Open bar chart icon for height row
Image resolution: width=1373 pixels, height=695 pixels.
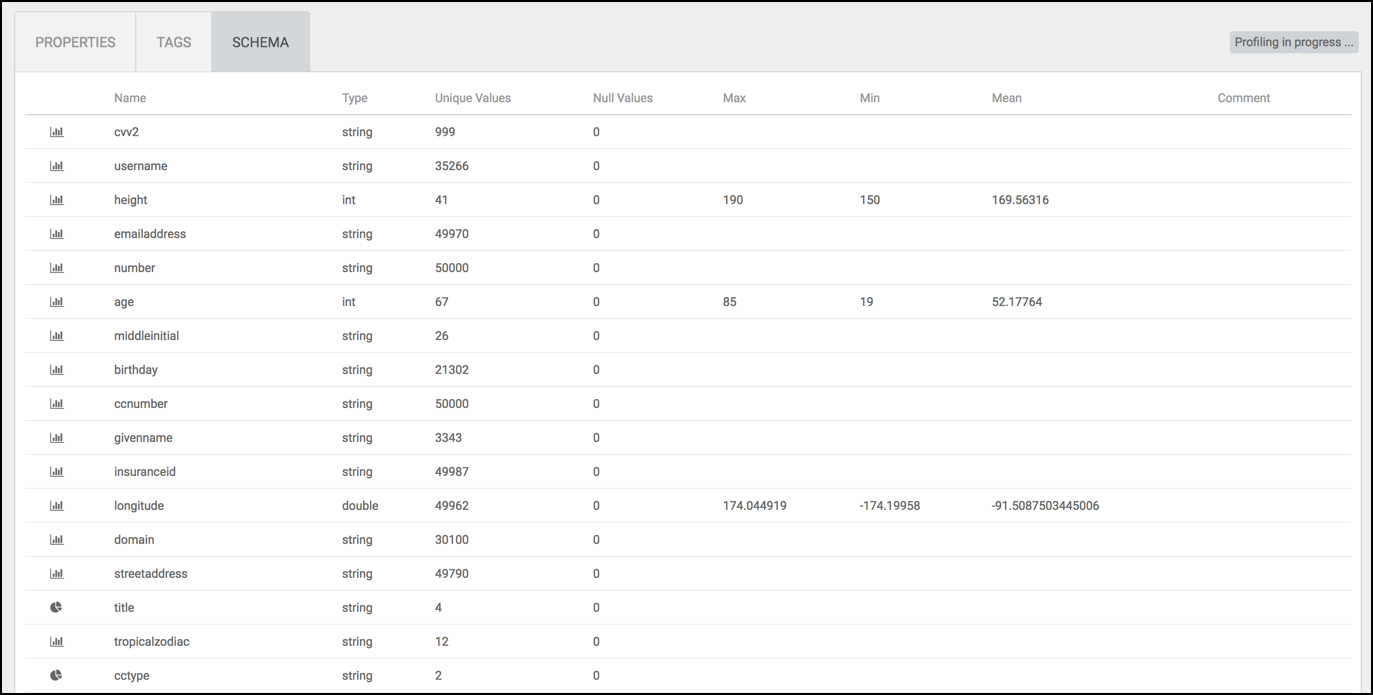pos(57,200)
